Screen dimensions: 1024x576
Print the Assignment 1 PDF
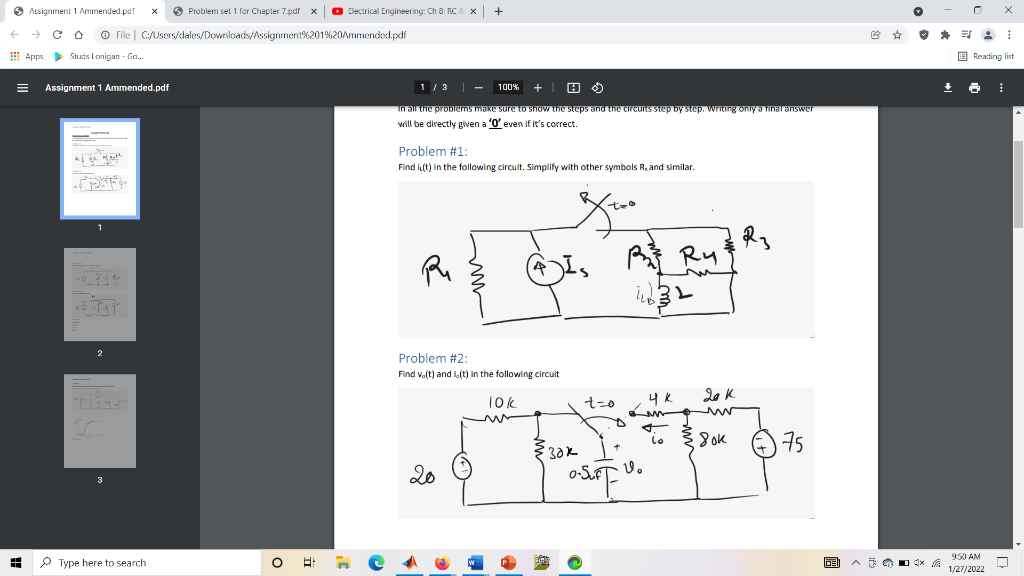point(974,87)
